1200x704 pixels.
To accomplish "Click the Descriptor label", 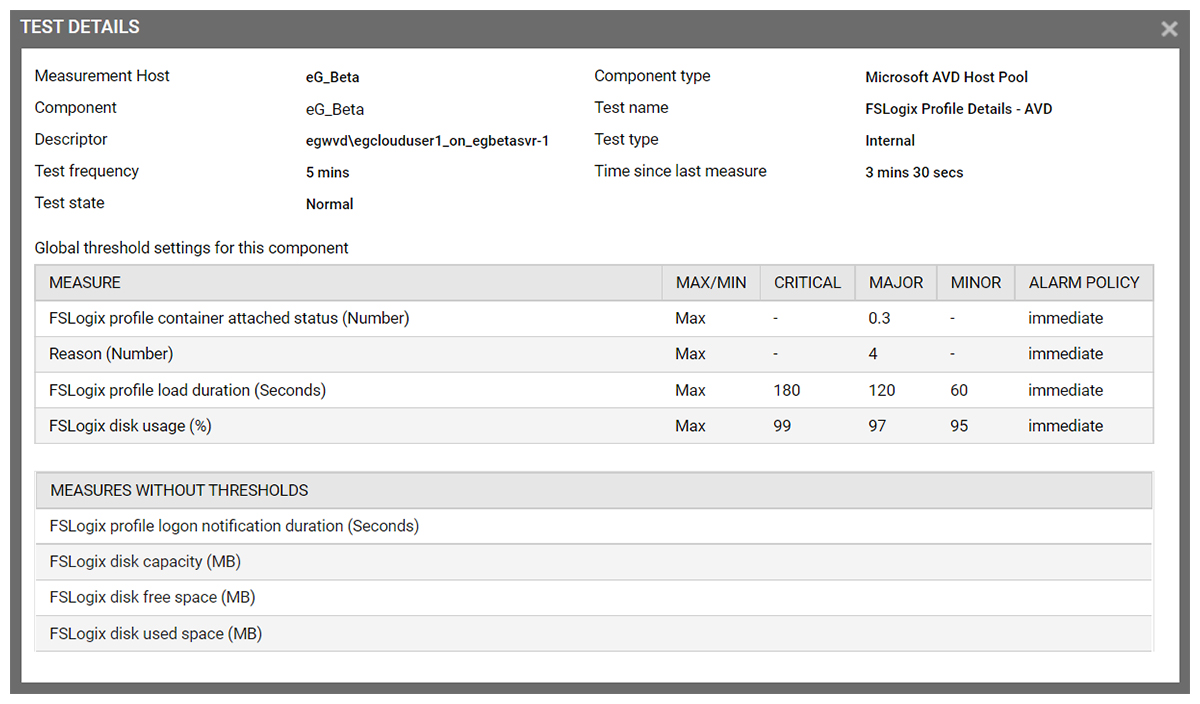I will [71, 140].
